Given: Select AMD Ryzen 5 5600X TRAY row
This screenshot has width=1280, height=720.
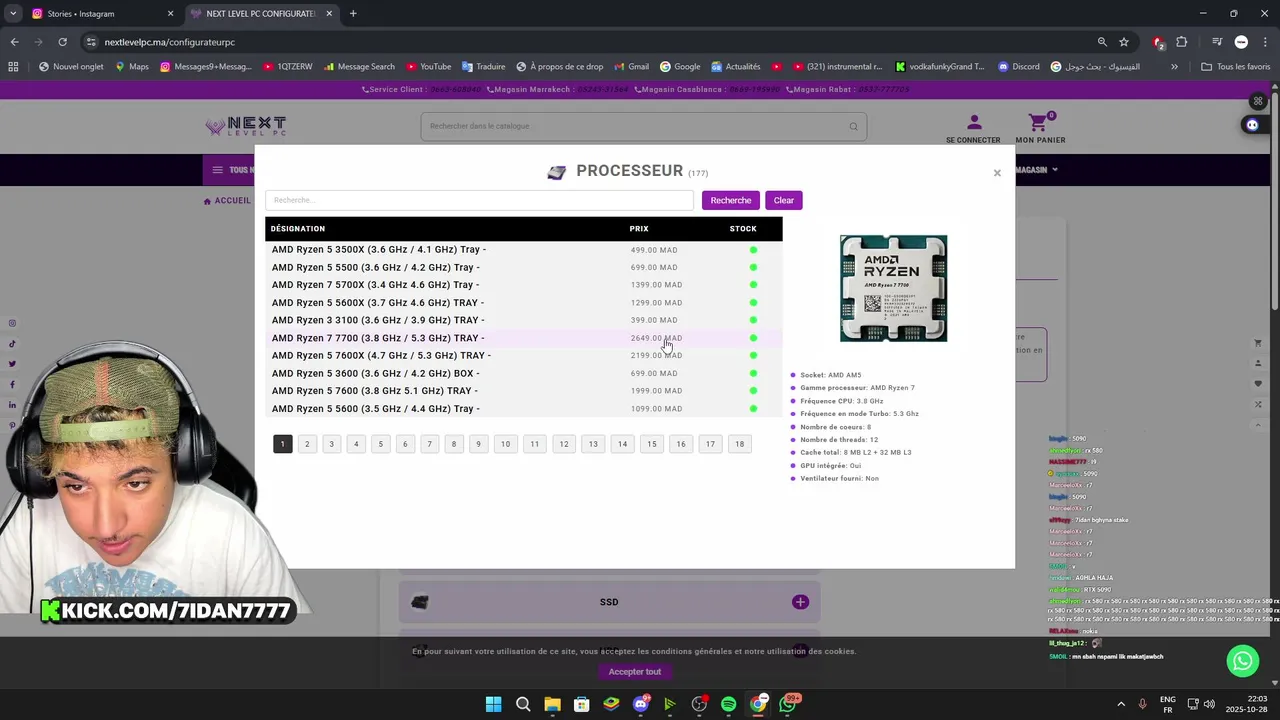Looking at the screenshot, I should 523,303.
